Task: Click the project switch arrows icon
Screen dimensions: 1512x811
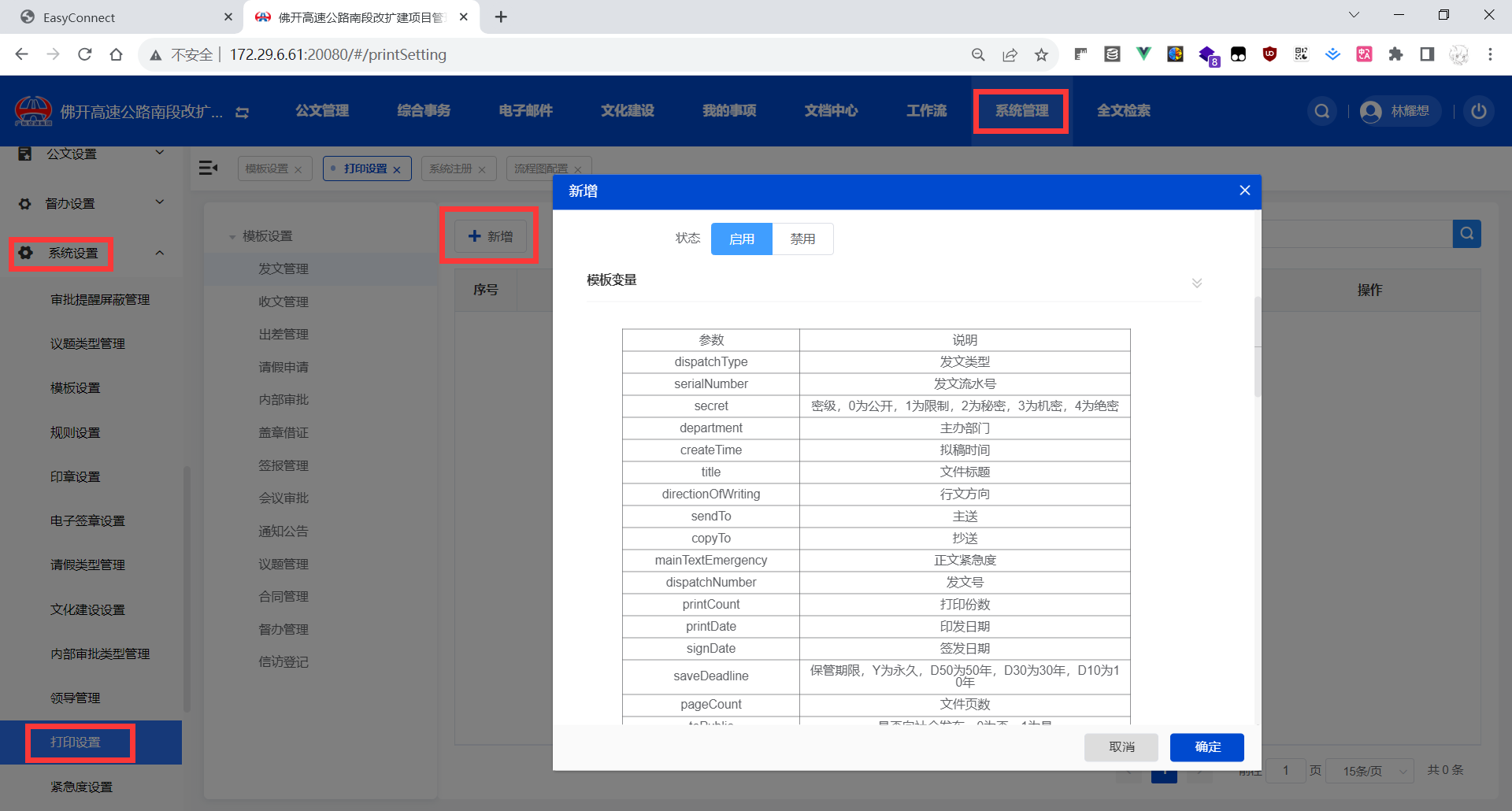Action: 243,113
